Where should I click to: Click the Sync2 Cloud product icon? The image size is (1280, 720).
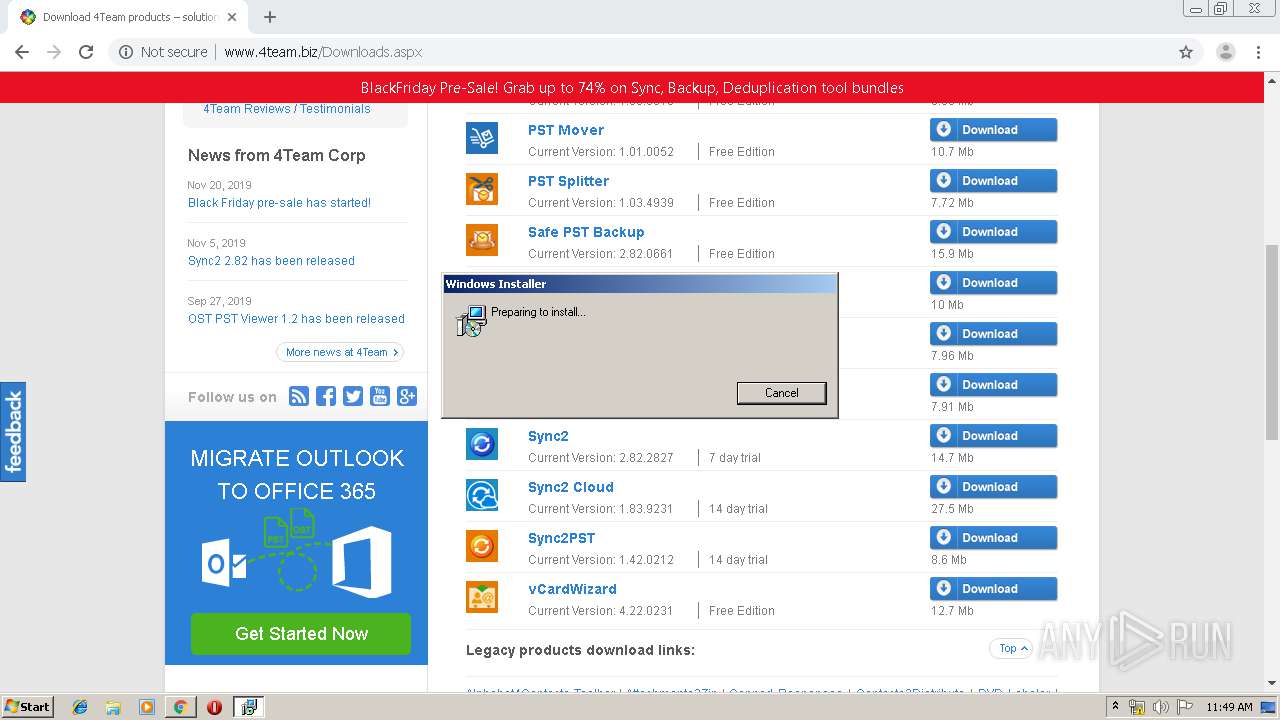coord(482,495)
